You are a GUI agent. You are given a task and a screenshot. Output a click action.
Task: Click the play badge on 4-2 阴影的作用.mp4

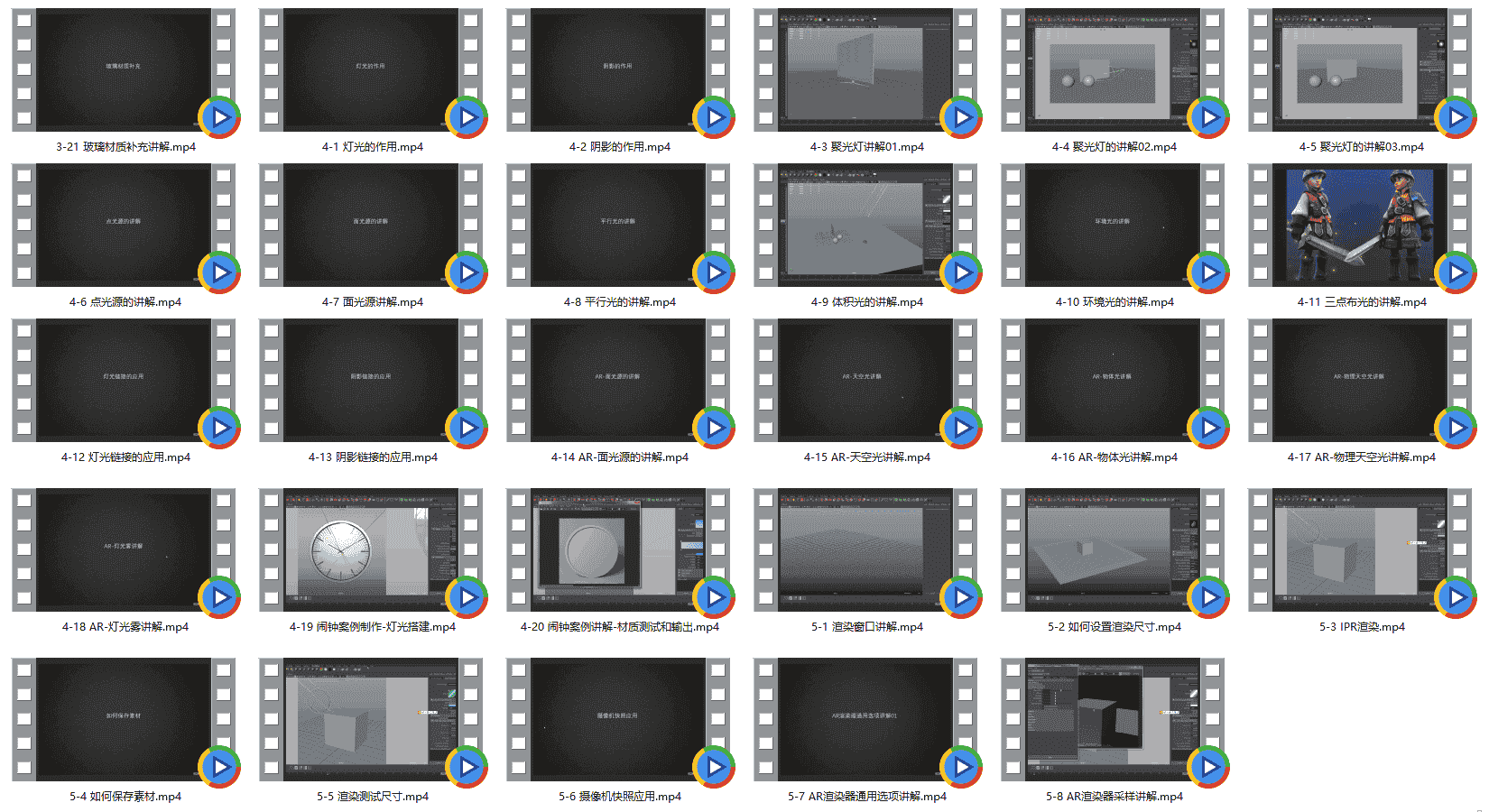pos(714,117)
